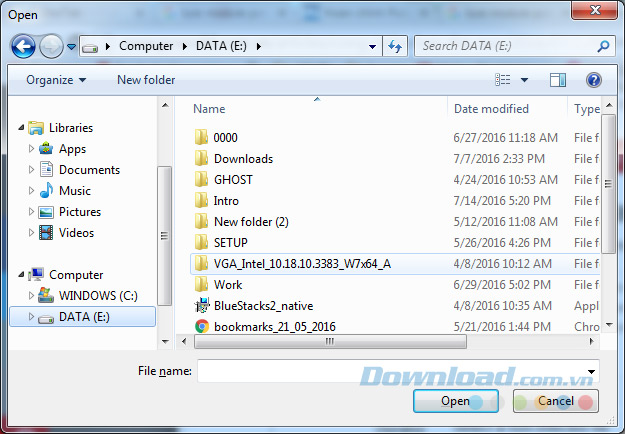Click the Open button
Screen dimensions: 625x434
pyautogui.click(x=456, y=401)
